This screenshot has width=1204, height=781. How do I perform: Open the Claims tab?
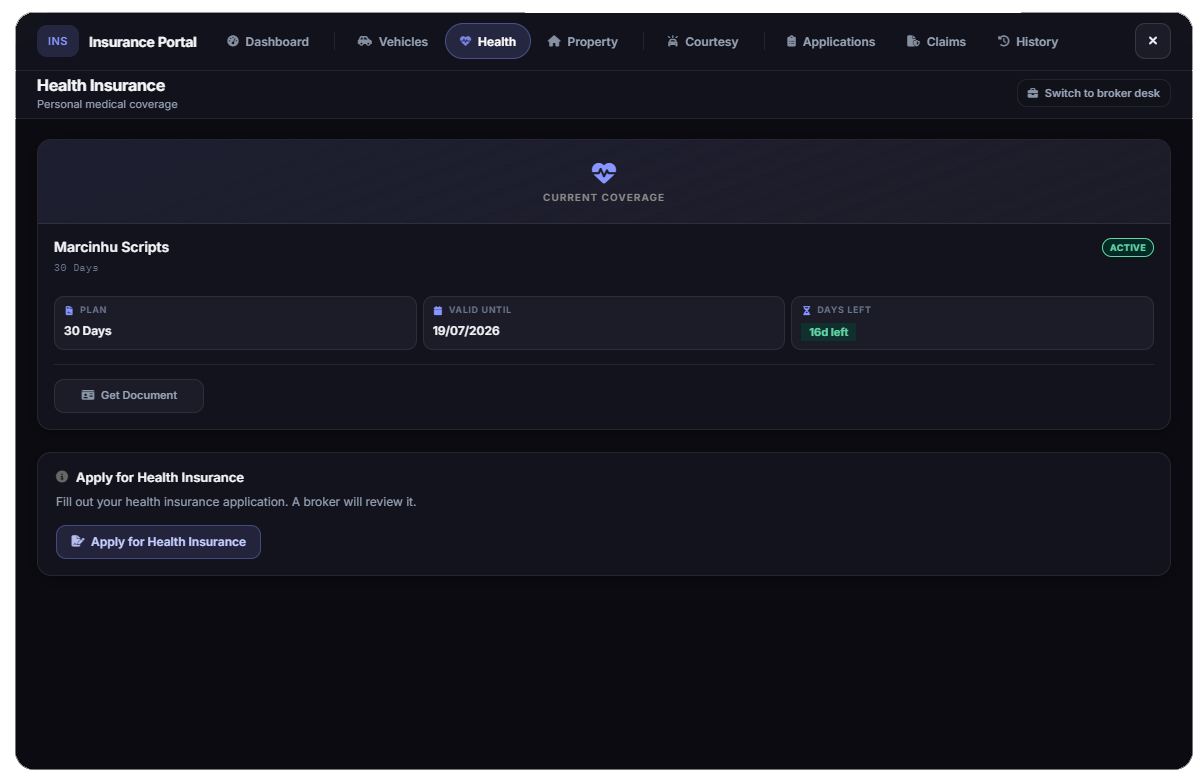click(937, 41)
